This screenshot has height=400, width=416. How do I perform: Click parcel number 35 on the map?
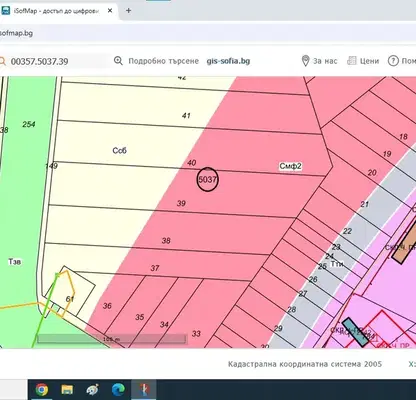tap(139, 317)
